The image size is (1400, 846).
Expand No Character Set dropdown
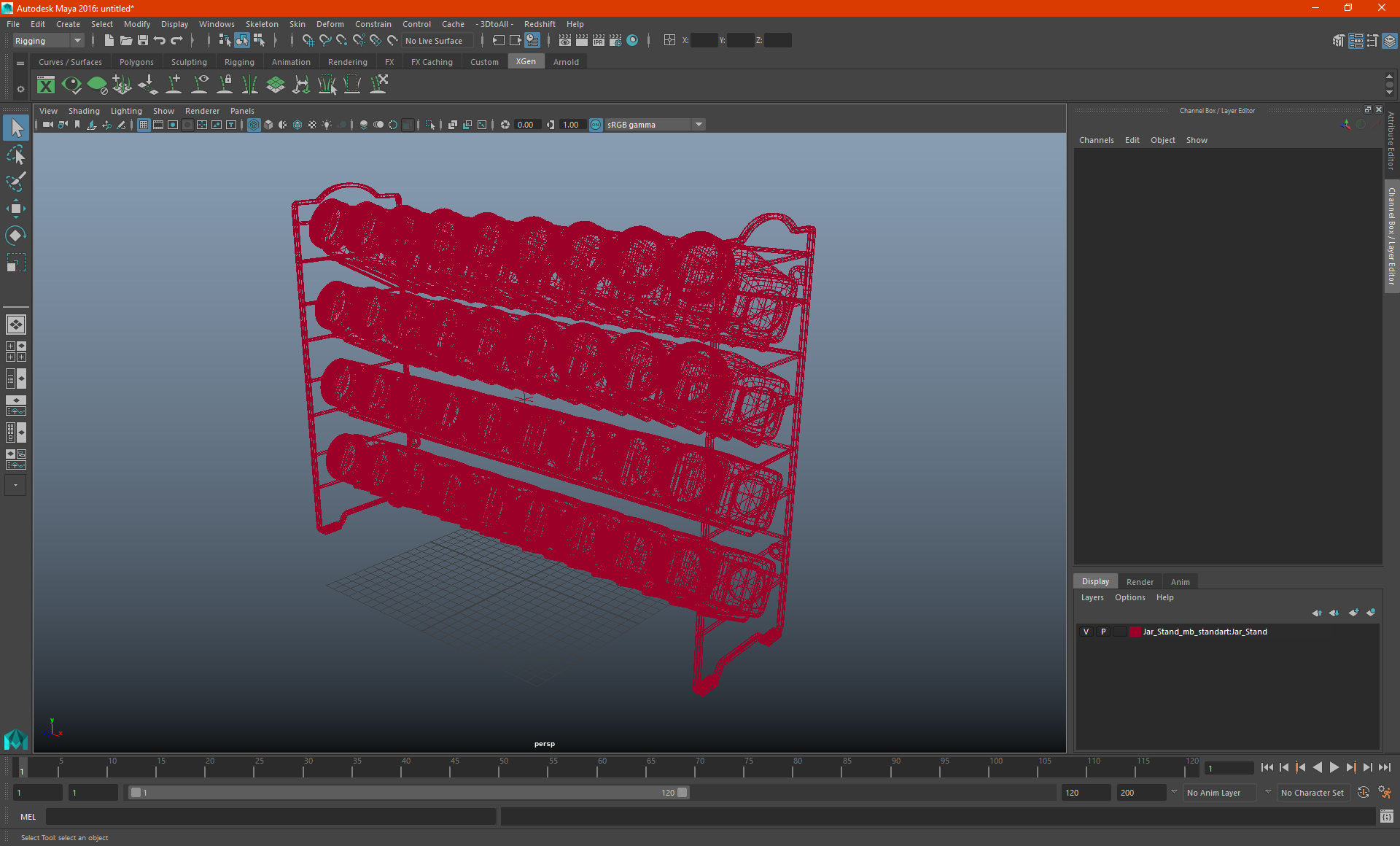pos(1313,792)
